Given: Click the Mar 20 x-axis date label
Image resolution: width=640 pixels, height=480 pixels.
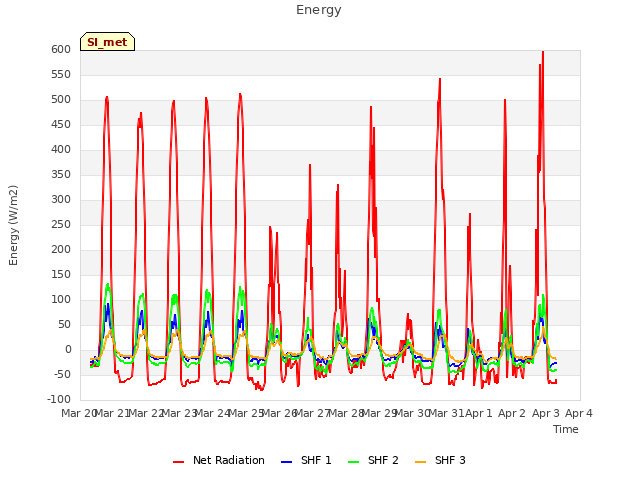Looking at the screenshot, I should 79,413.
